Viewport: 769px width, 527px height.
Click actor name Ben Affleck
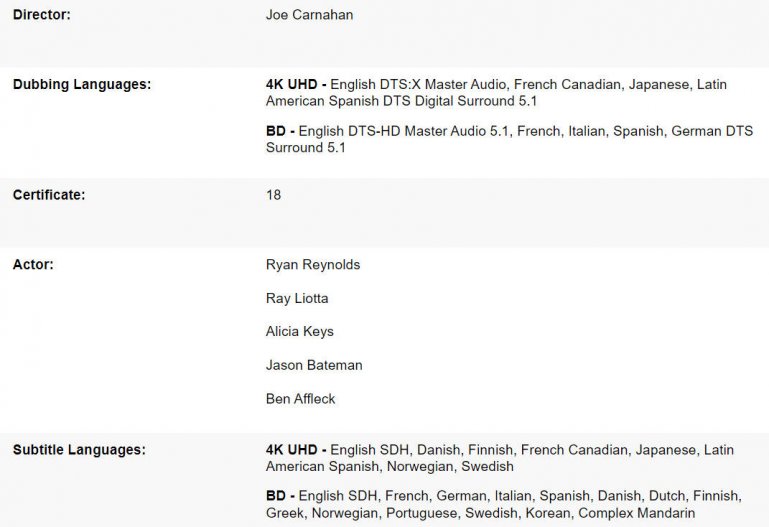(x=301, y=398)
